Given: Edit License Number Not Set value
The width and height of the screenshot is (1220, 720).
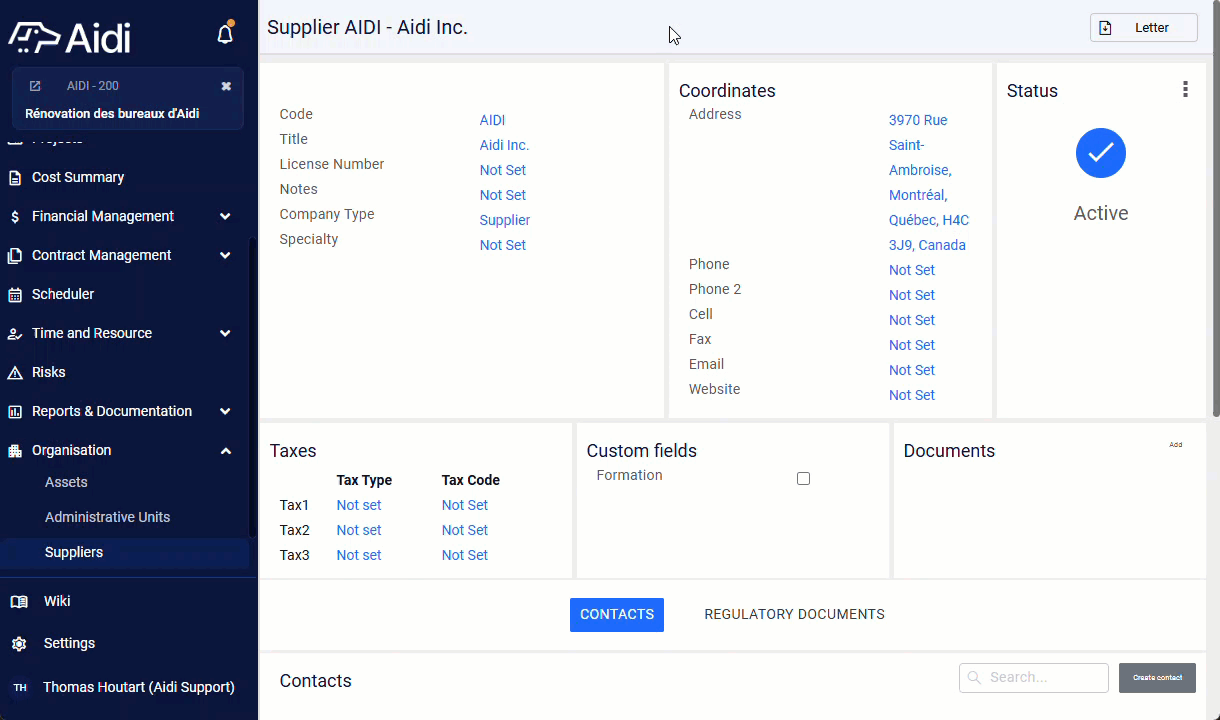Looking at the screenshot, I should (502, 170).
